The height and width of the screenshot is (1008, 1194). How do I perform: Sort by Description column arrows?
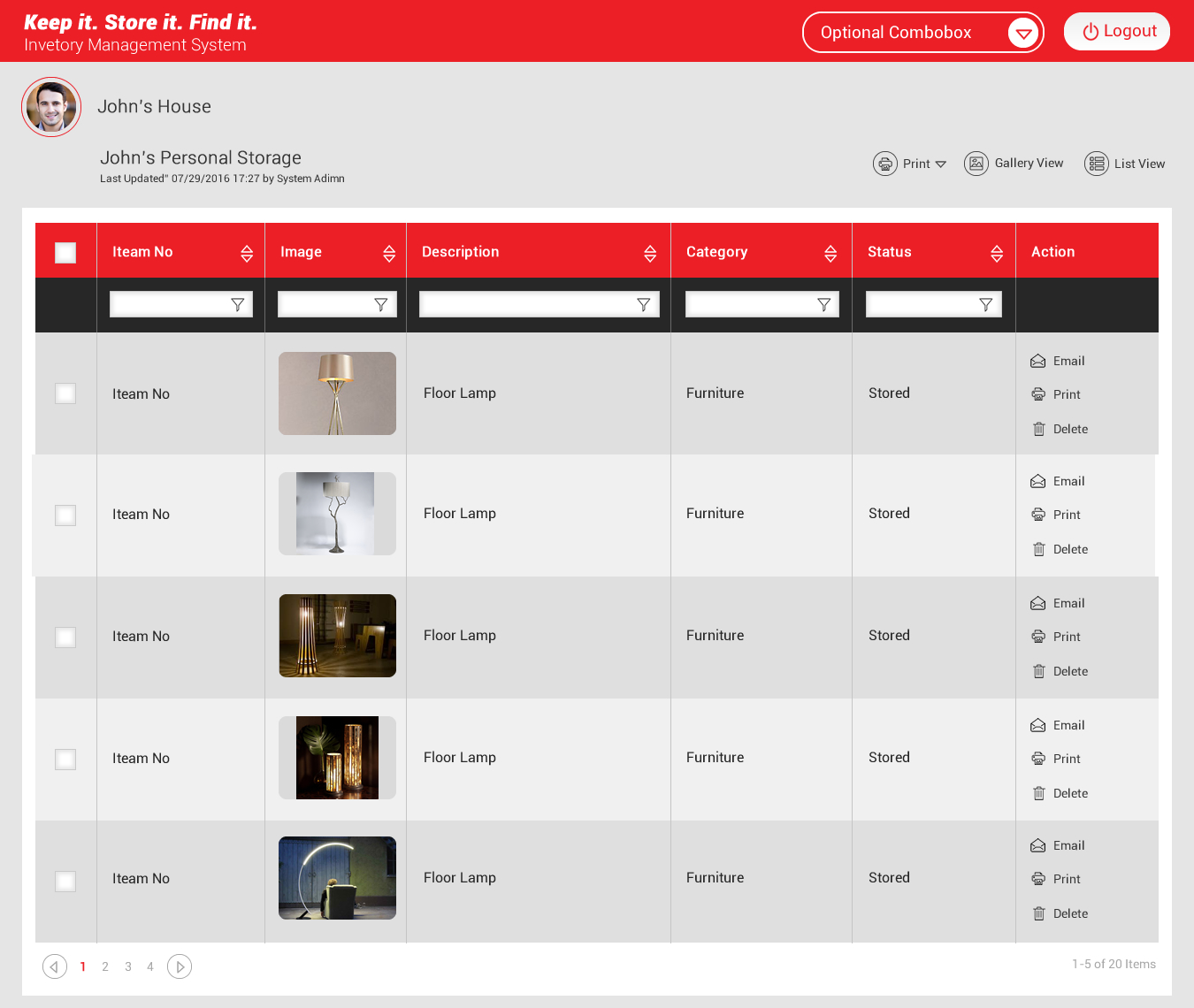click(x=650, y=254)
